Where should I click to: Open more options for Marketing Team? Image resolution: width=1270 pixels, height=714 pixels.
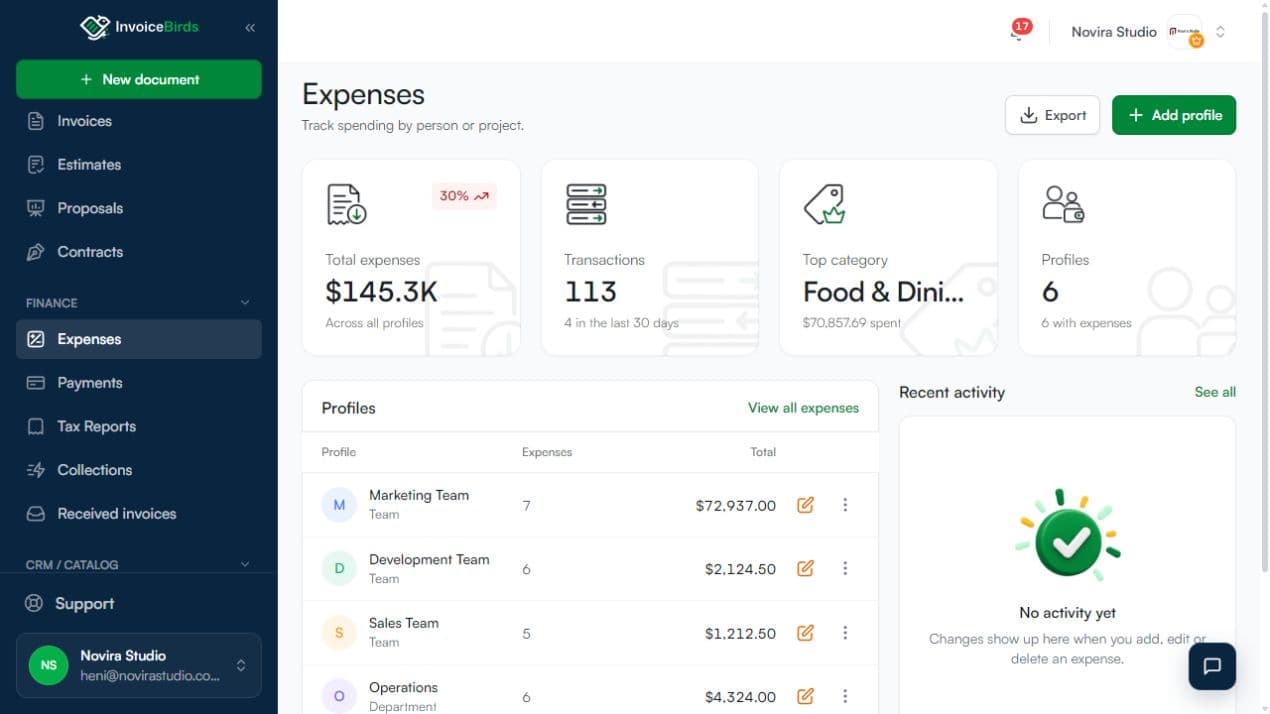tap(845, 505)
